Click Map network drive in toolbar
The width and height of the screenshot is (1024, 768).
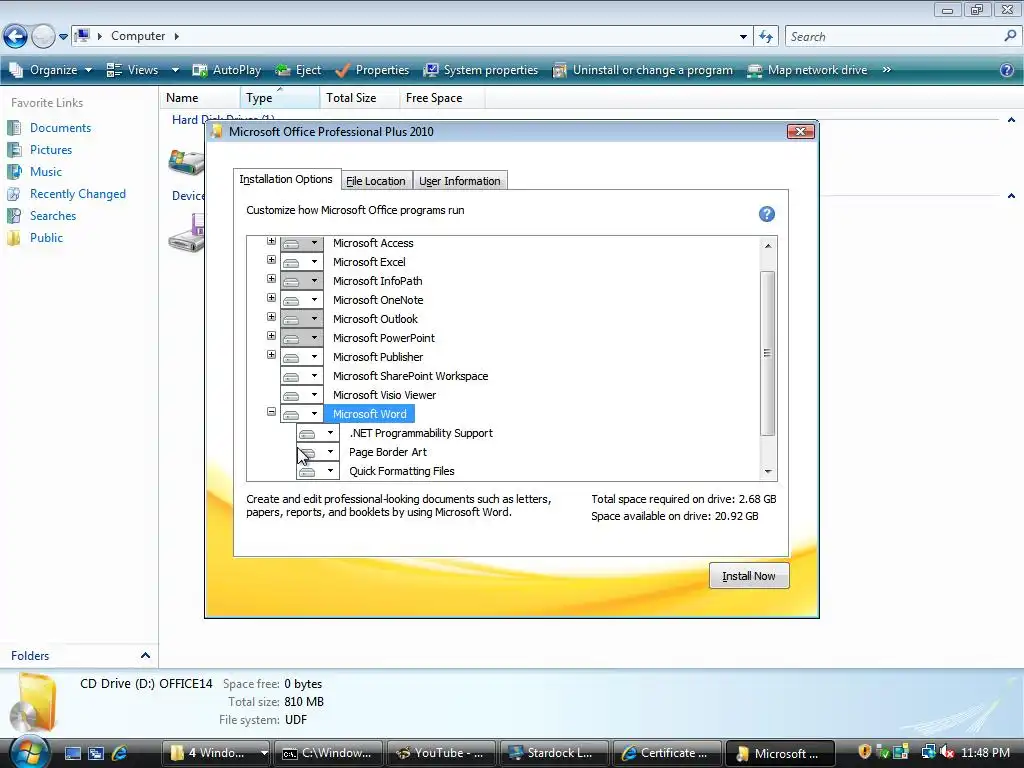(x=808, y=70)
